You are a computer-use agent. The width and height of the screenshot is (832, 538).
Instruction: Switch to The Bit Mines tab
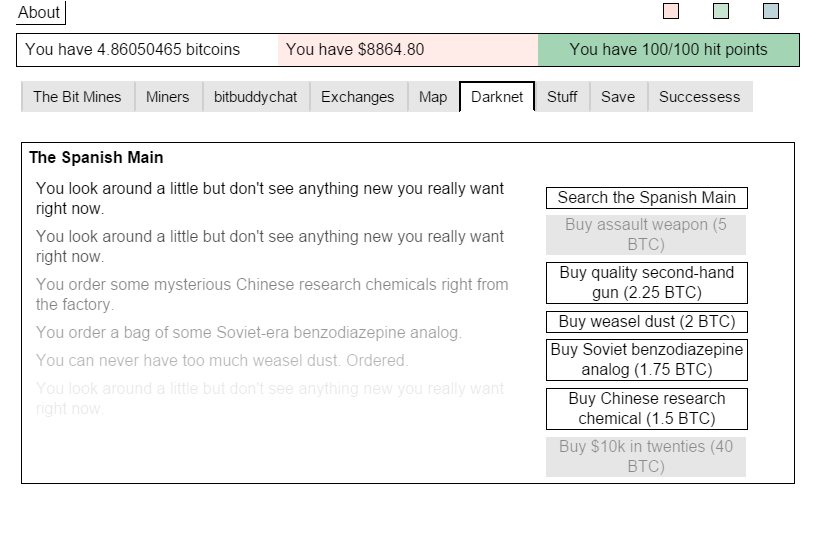coord(77,97)
